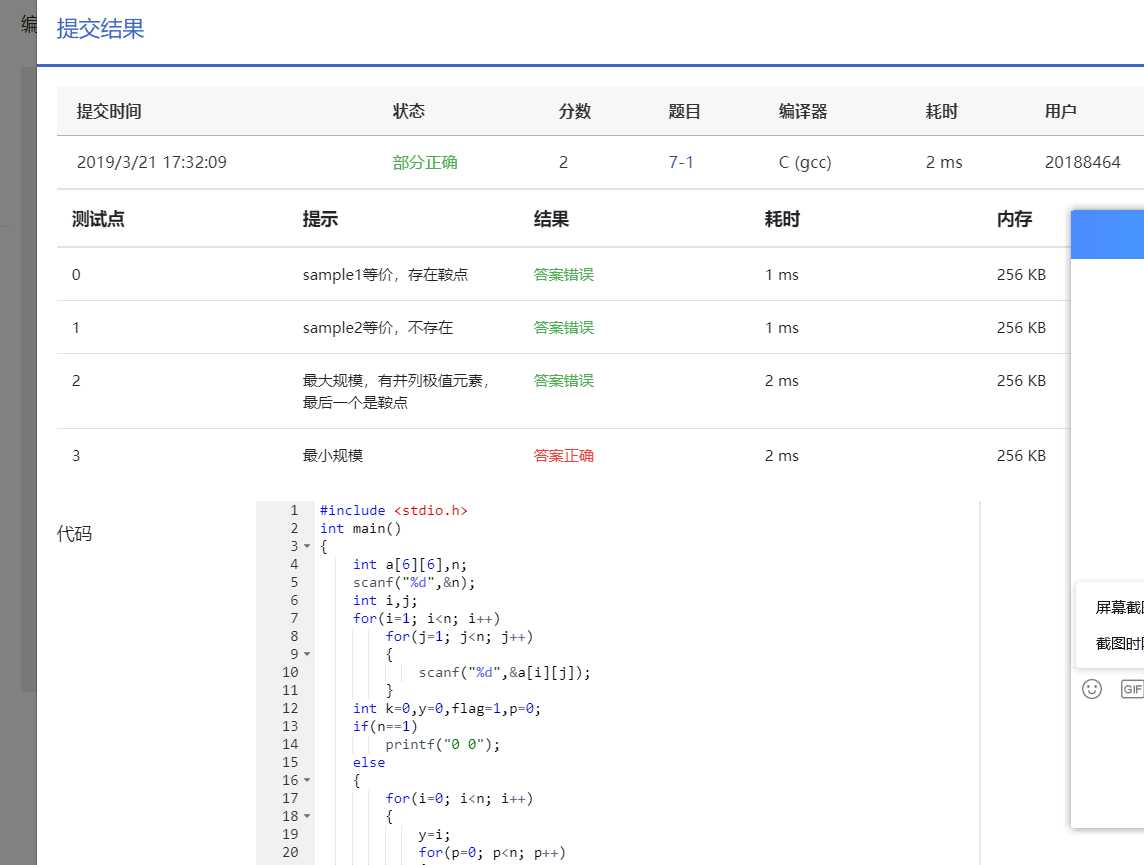Click the 屏幕截 text in side panel
Screen dimensions: 1144x865
pos(1119,608)
